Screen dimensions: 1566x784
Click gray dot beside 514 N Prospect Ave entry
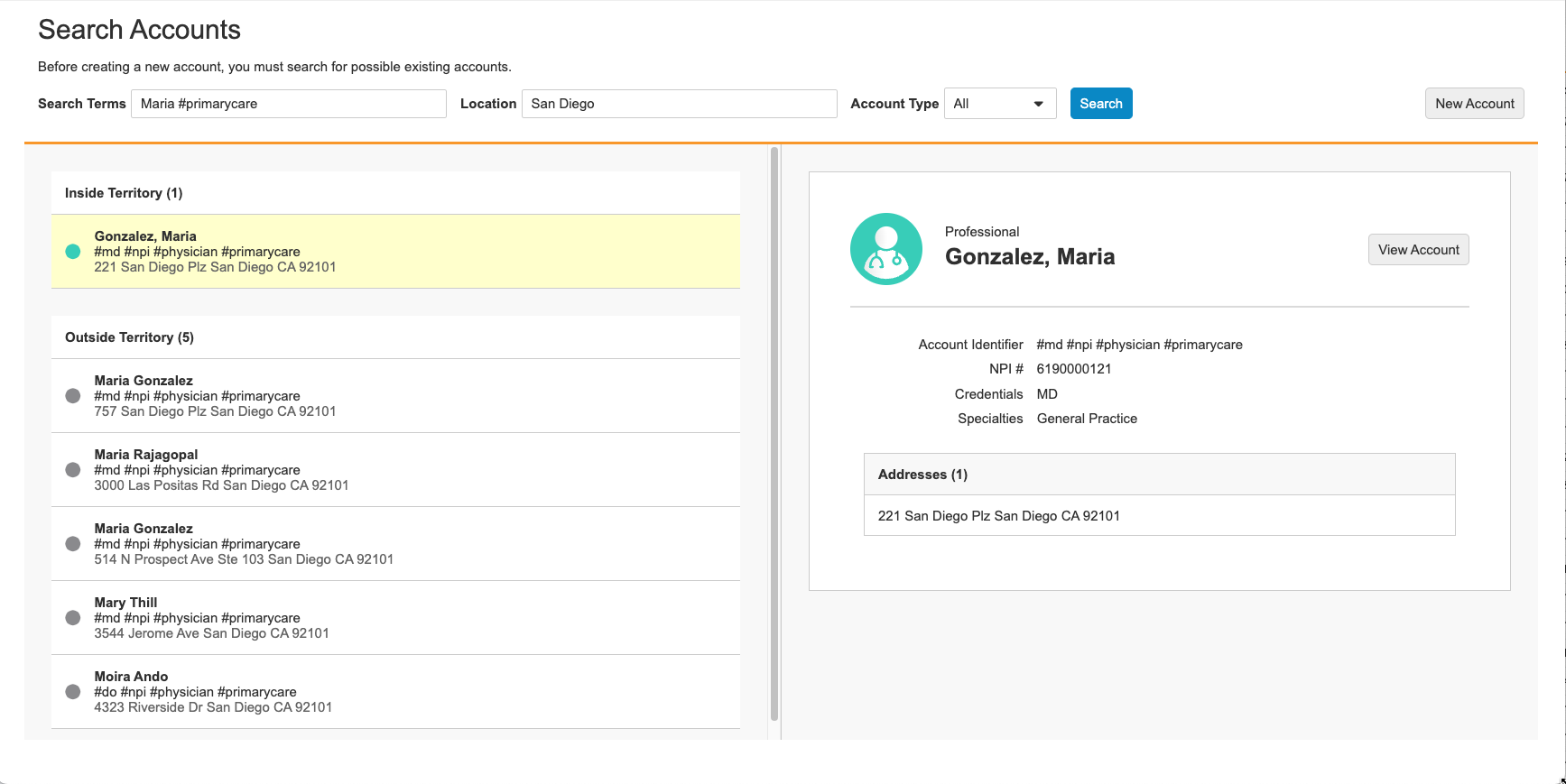pyautogui.click(x=73, y=544)
